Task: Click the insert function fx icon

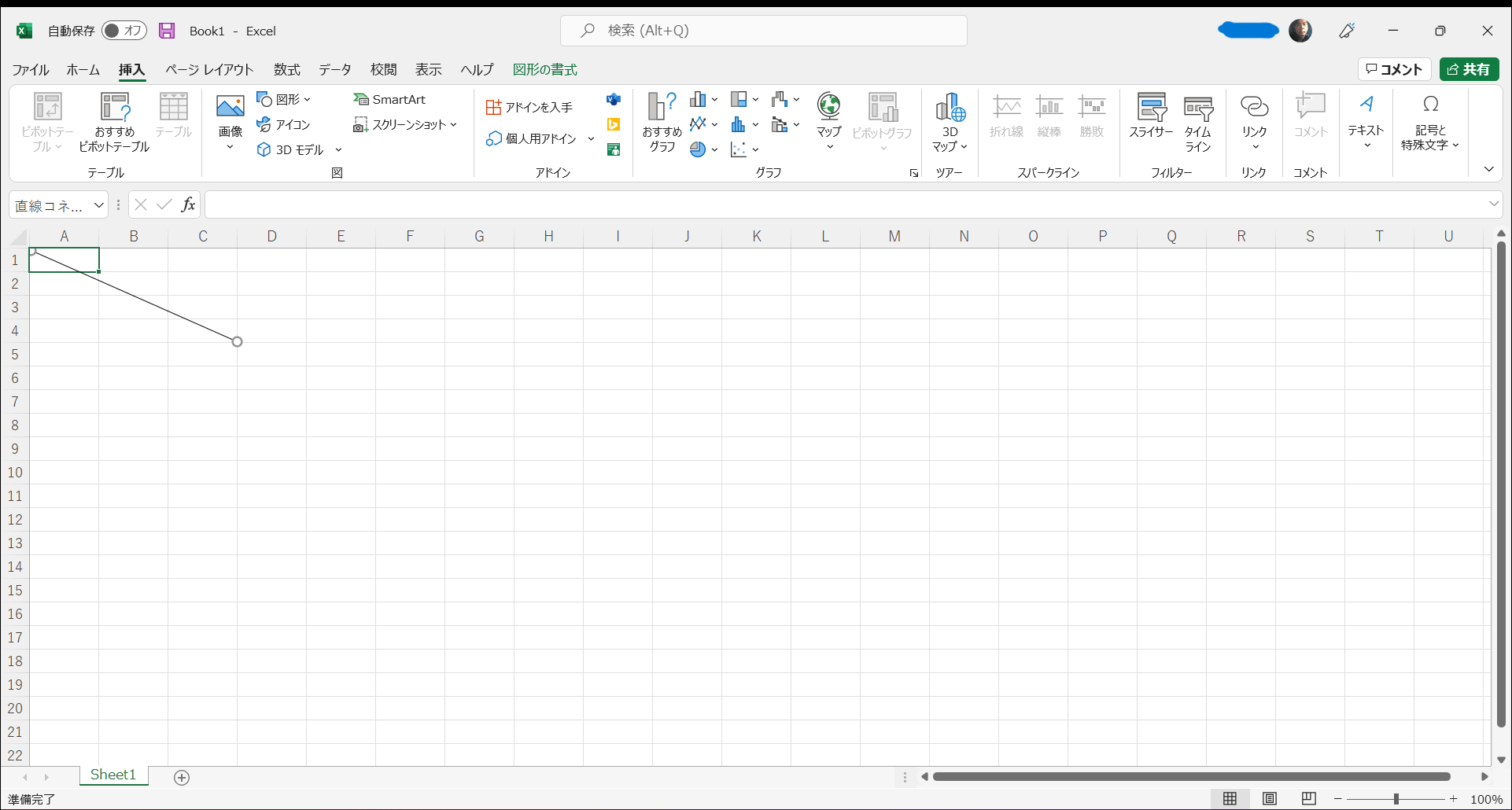Action: tap(188, 205)
